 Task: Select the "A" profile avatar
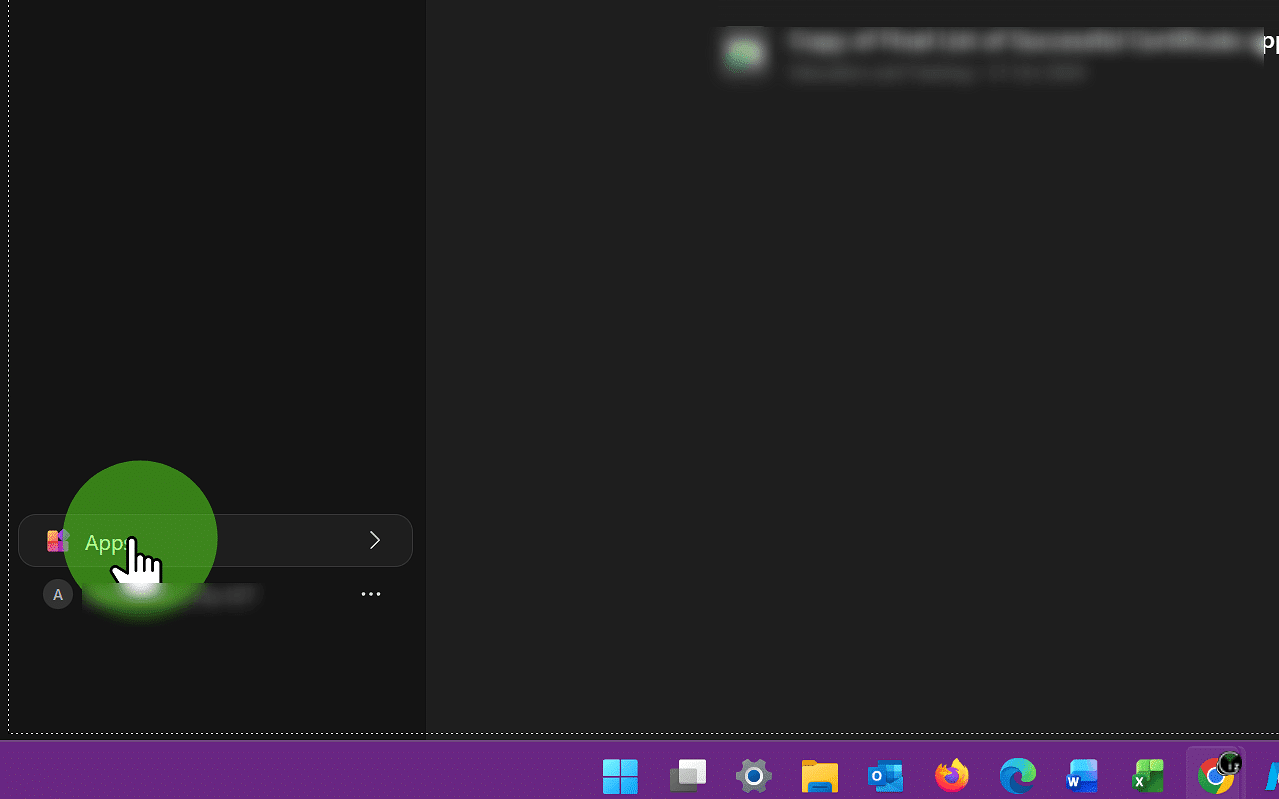click(58, 594)
